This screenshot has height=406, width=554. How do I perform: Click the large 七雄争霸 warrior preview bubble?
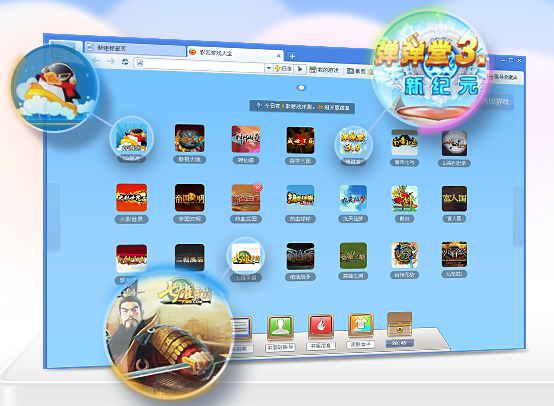click(169, 335)
